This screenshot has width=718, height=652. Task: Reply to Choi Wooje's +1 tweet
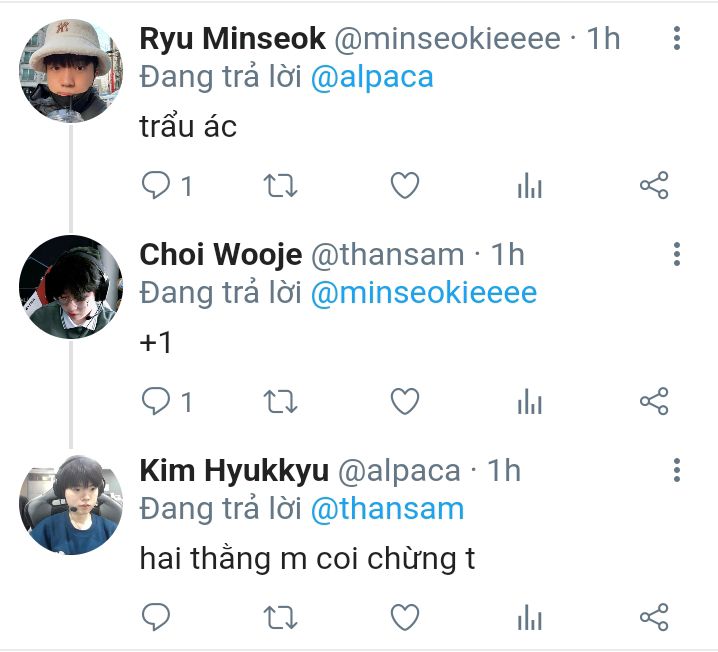pyautogui.click(x=156, y=401)
